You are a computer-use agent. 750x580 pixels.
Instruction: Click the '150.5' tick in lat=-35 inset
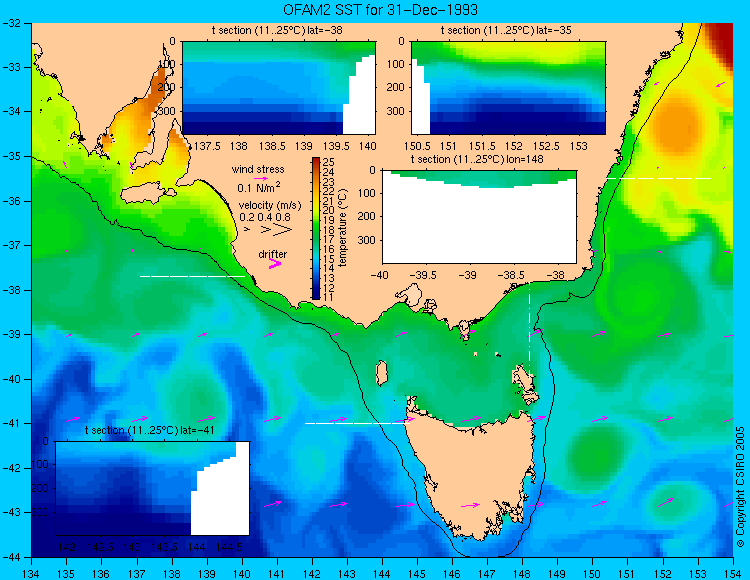coord(417,145)
